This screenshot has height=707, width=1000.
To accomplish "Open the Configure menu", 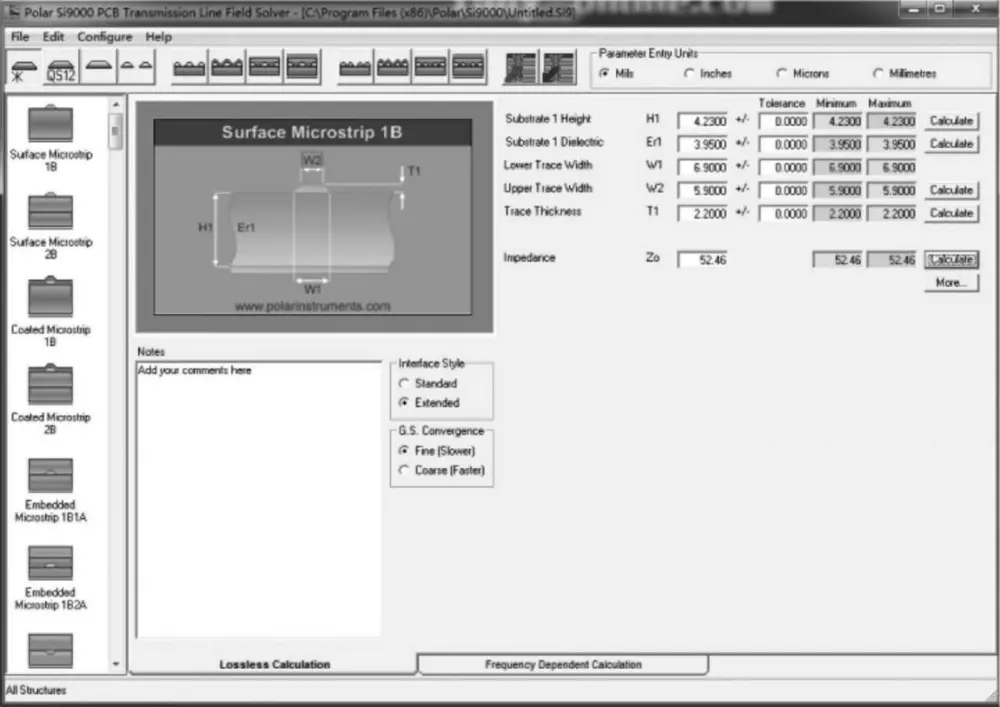I will tap(104, 36).
